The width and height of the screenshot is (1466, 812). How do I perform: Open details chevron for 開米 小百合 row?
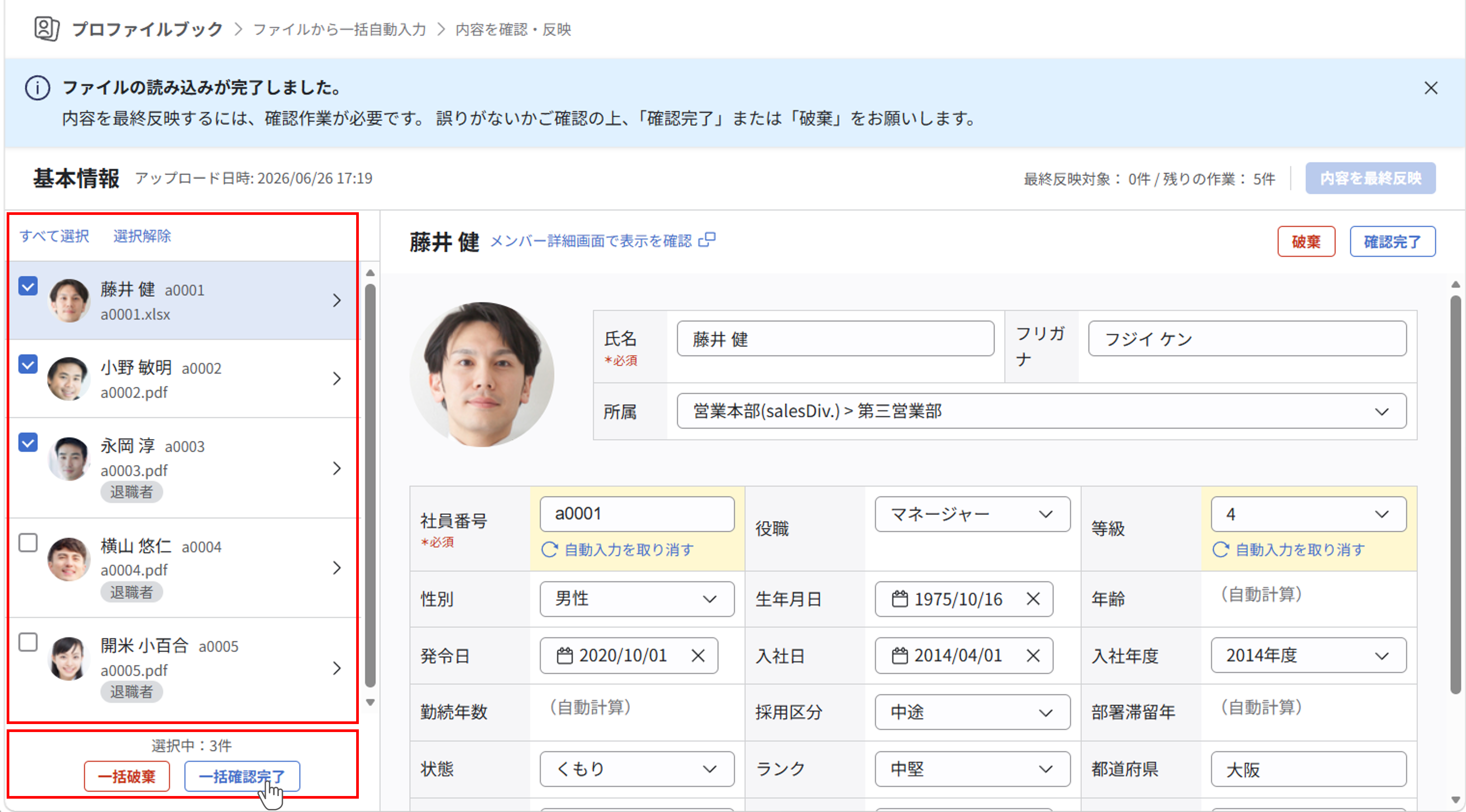point(337,668)
